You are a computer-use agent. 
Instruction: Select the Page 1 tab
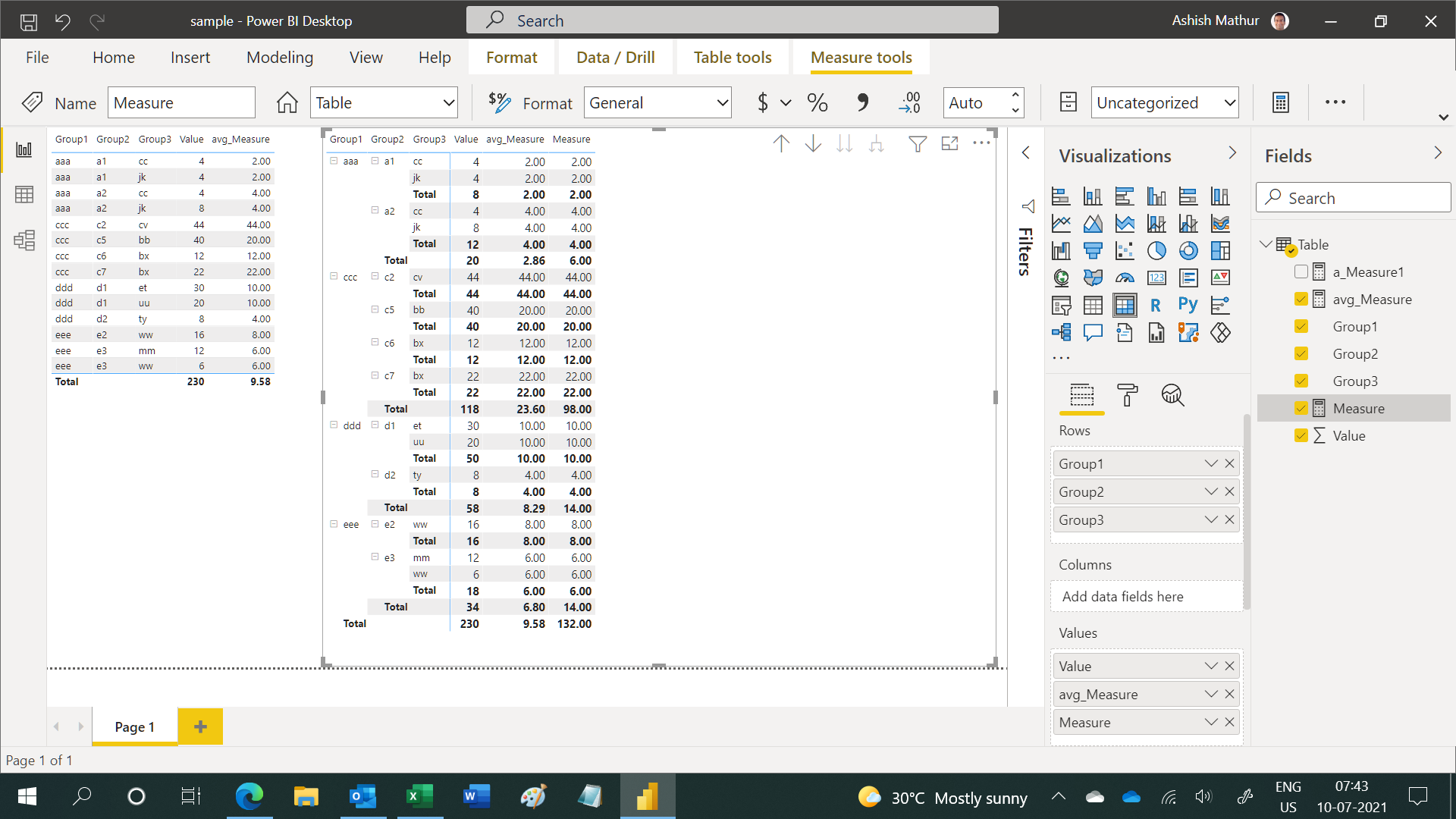135,726
